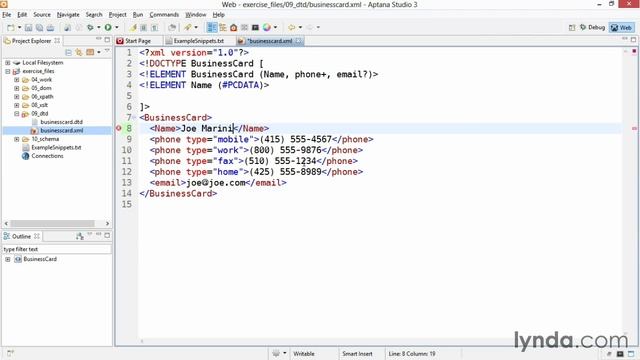Expand the 04_work folder
The image size is (640, 360).
[17, 80]
